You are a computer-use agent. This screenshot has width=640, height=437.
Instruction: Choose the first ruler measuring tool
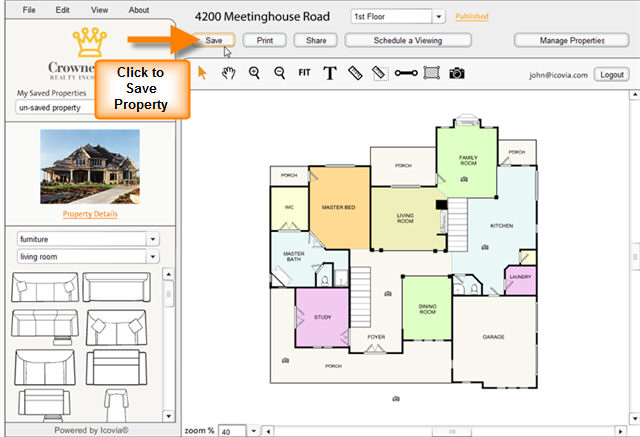click(355, 73)
